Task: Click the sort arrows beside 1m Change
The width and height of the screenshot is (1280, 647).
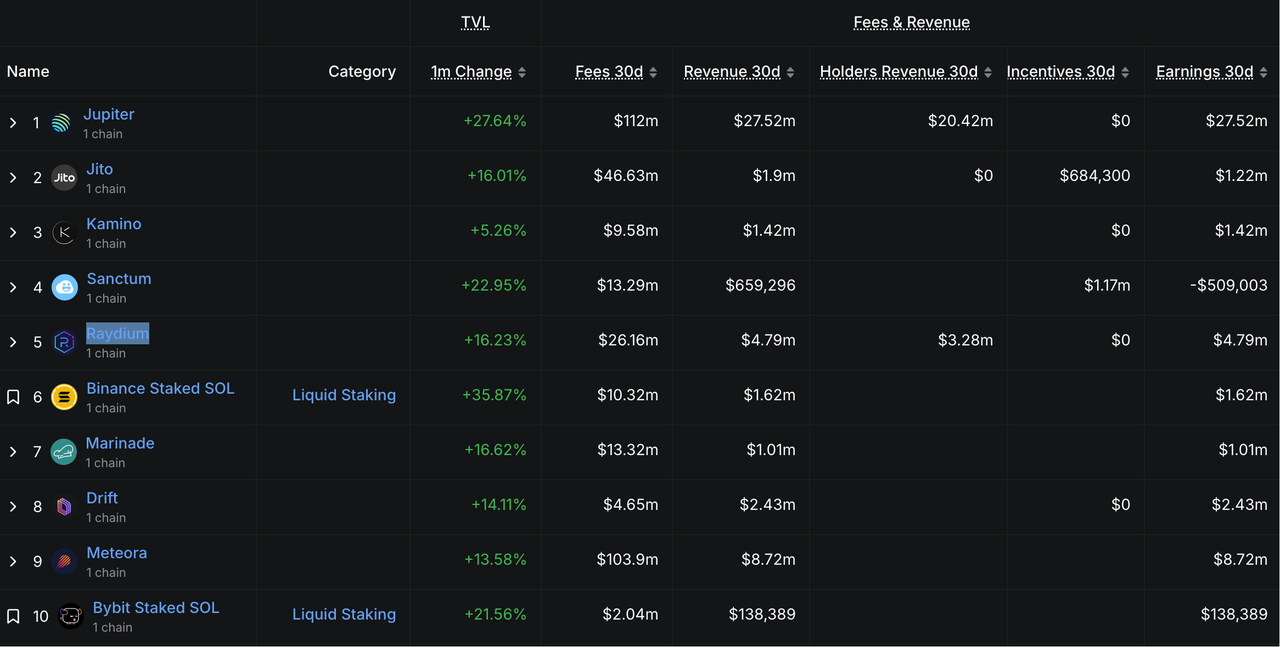Action: click(x=522, y=72)
